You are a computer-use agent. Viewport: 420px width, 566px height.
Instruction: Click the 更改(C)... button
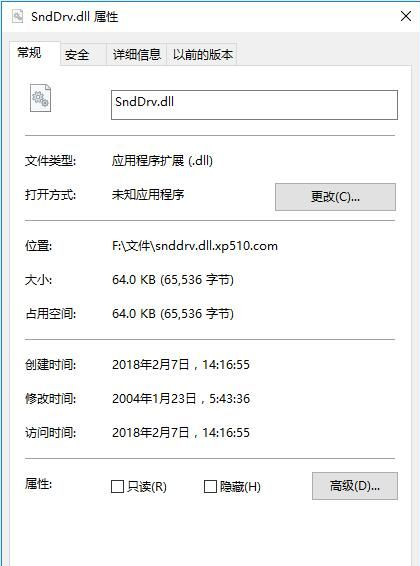point(335,197)
